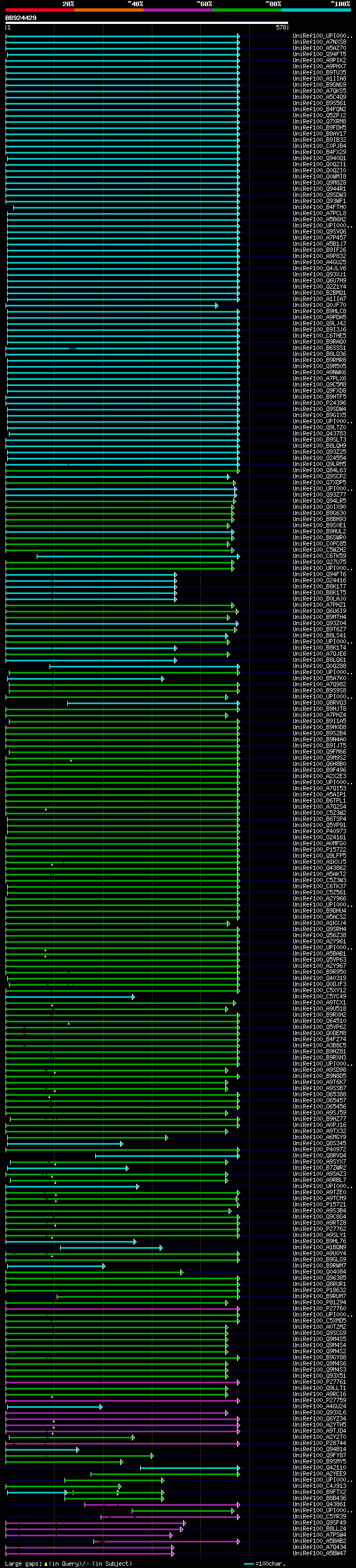Select label UniRef100_B6SSS1
The height and width of the screenshot is (1568, 356).
(319, 348)
